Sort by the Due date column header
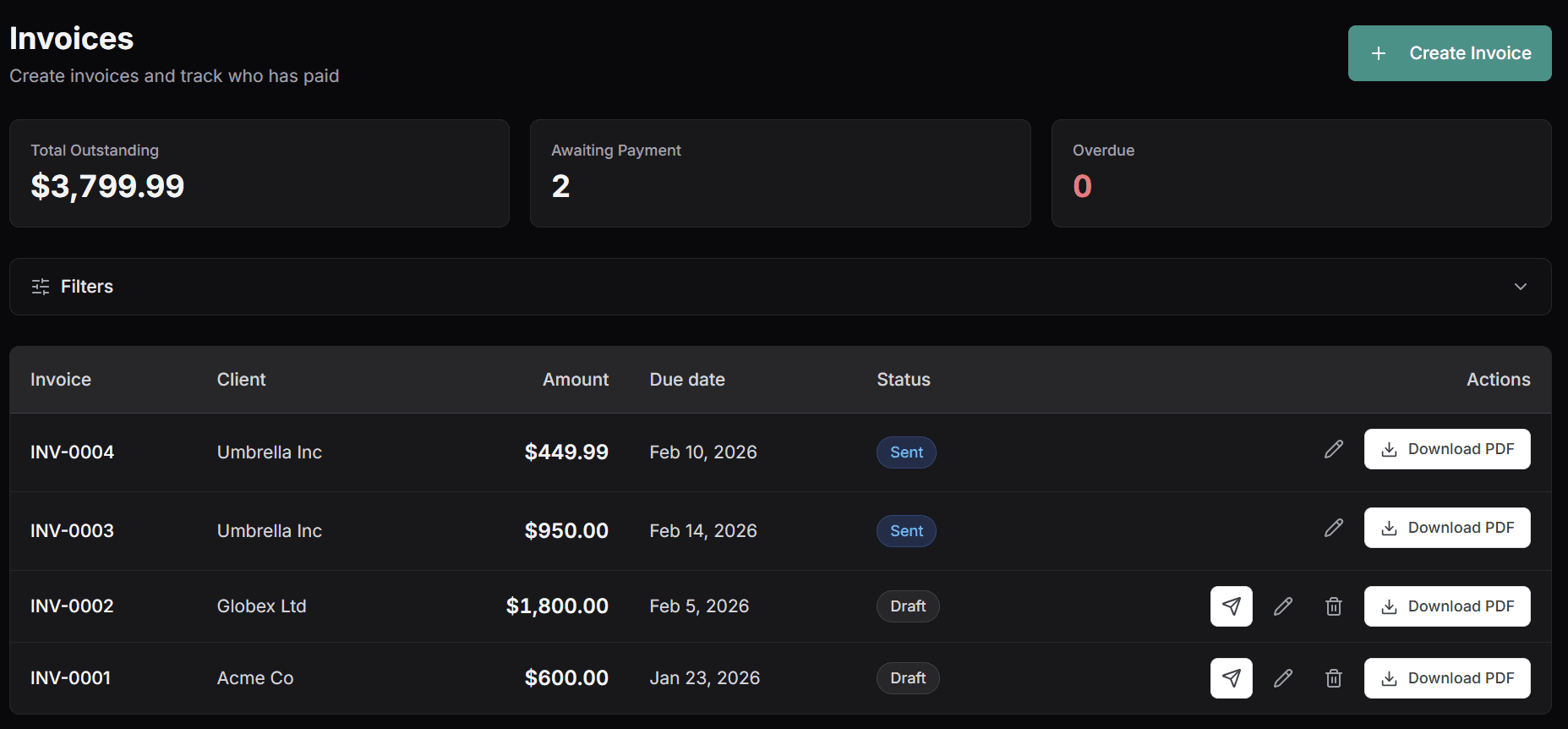Screen dimensions: 1568x729 [x=686, y=379]
